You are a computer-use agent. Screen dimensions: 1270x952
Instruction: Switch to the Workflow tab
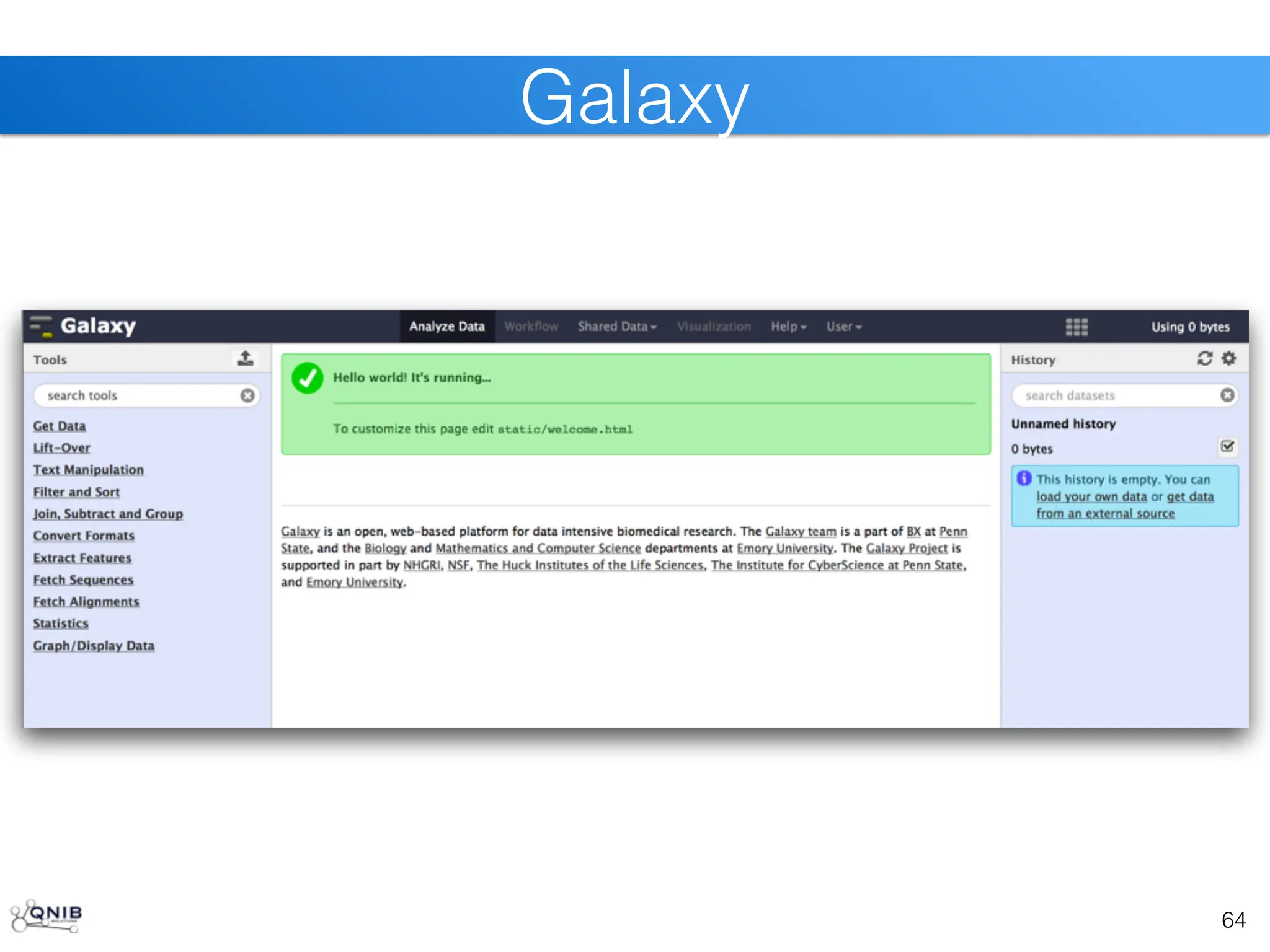tap(531, 327)
